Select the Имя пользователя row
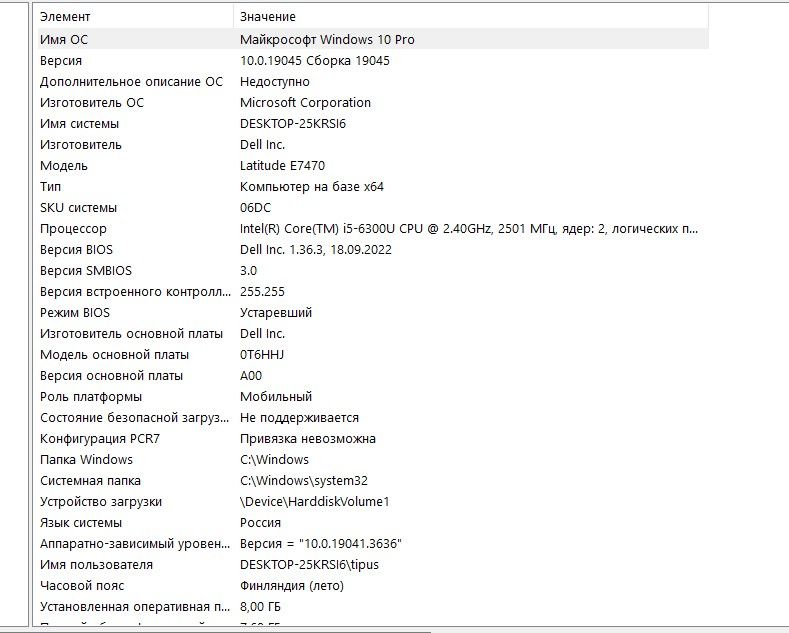This screenshot has height=633, width=789. [x=373, y=565]
